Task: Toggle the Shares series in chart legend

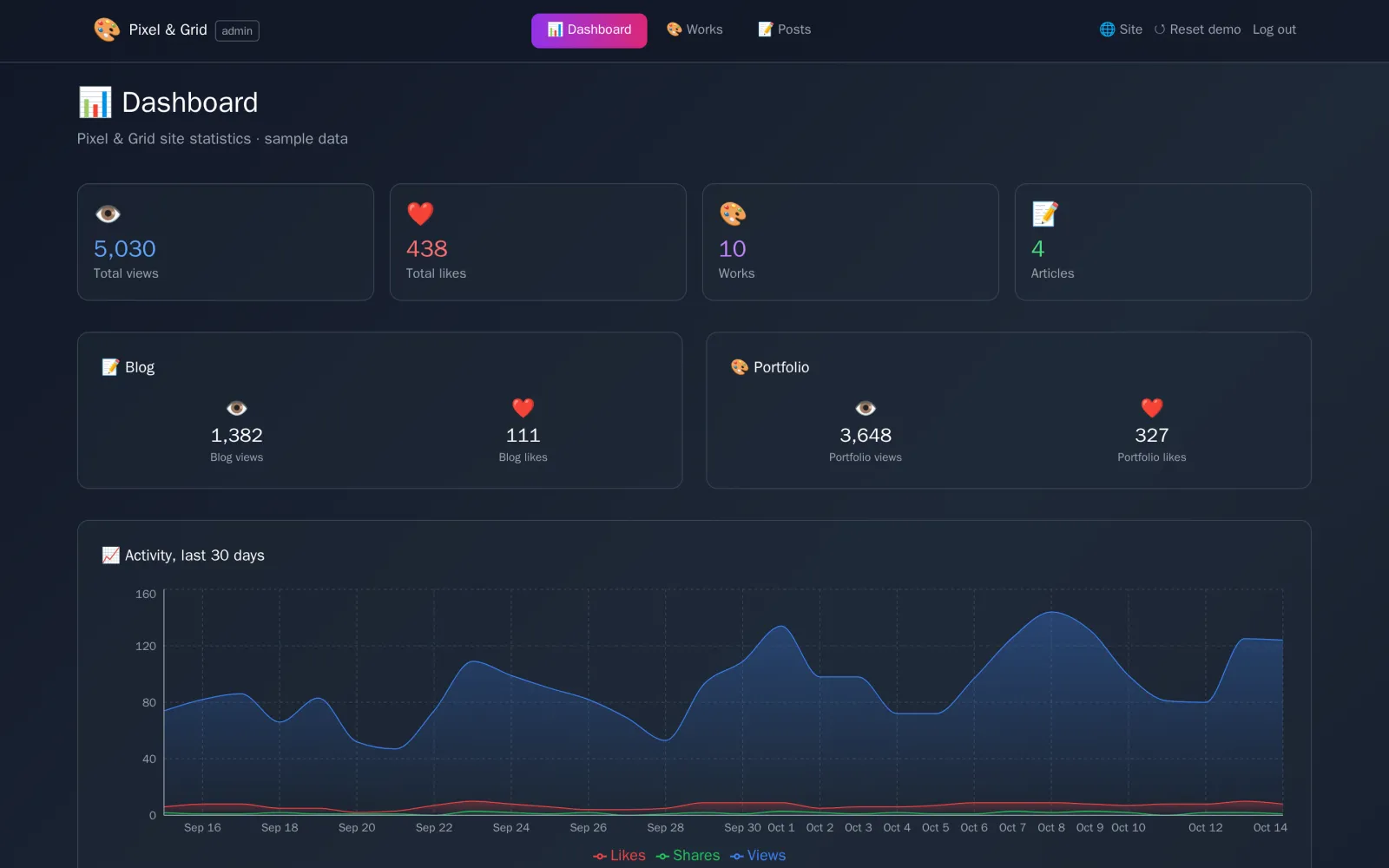Action: (x=688, y=856)
